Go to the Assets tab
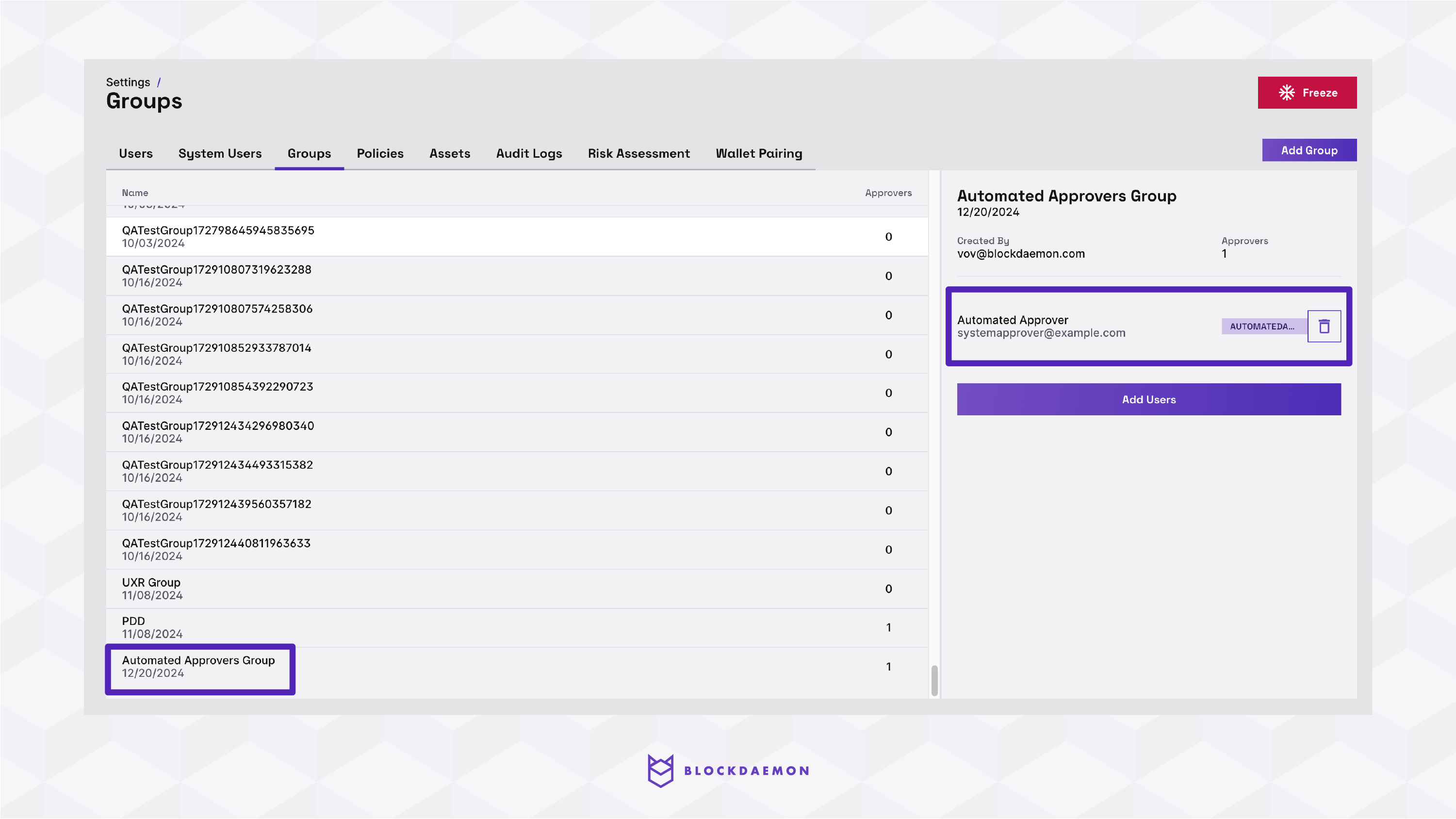This screenshot has width=1456, height=819. click(x=449, y=153)
